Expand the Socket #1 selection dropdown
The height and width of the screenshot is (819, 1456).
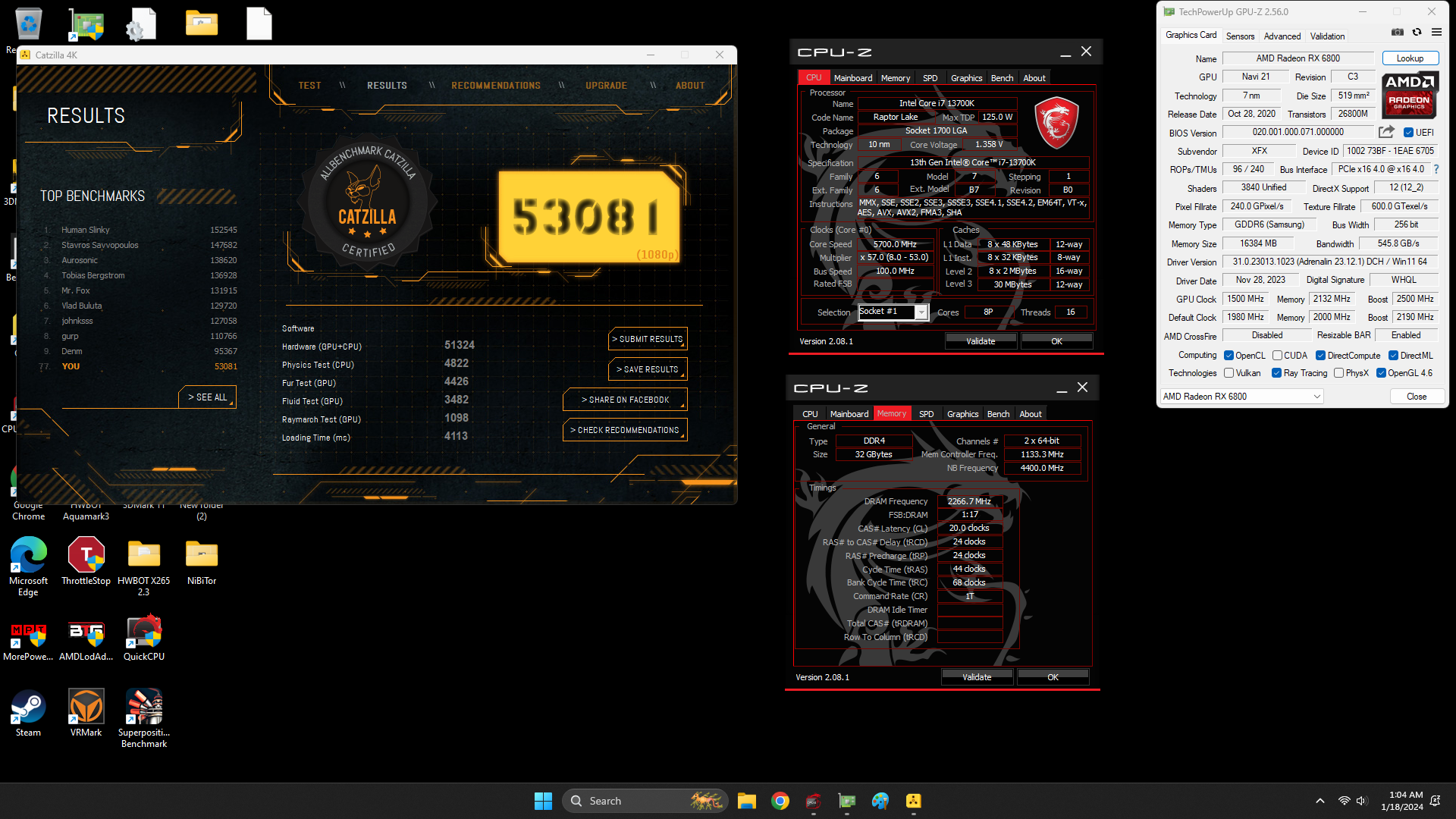(921, 312)
